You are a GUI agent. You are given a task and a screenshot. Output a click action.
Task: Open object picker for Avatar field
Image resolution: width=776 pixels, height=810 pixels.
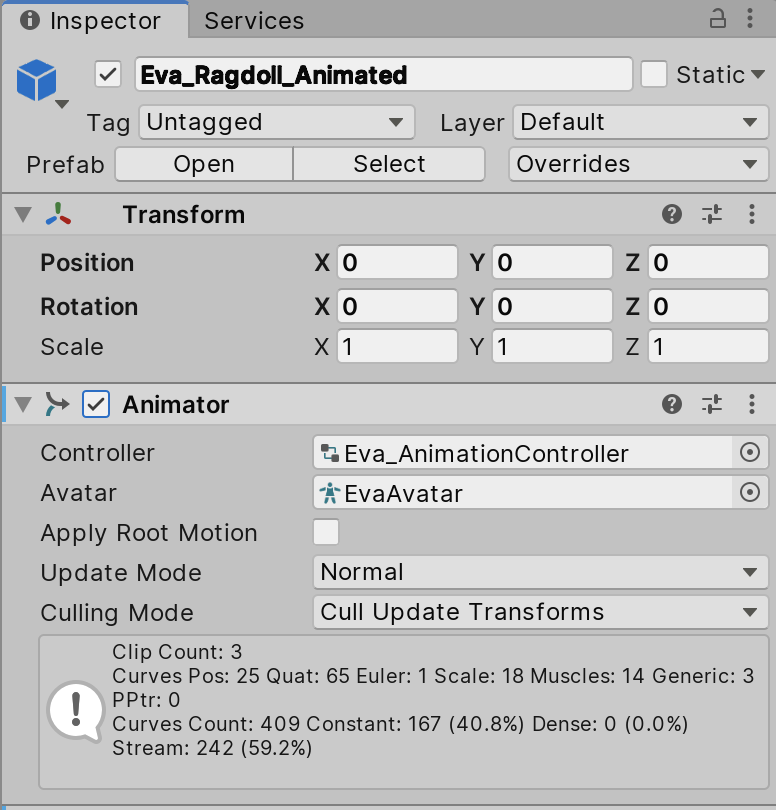tap(749, 493)
